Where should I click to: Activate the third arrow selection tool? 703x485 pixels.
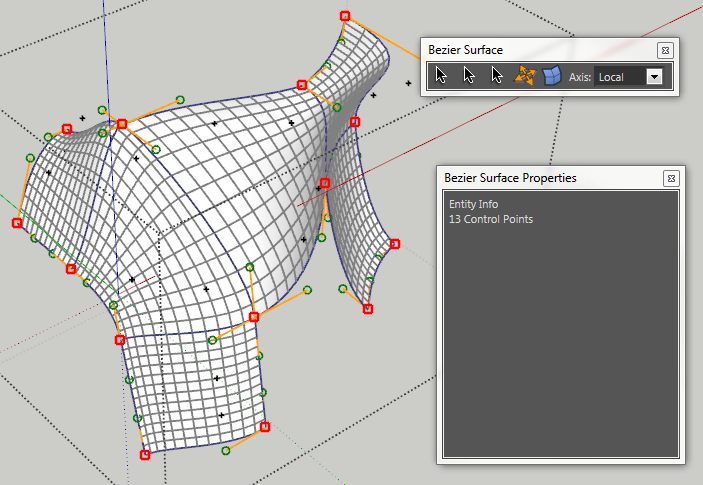point(496,76)
